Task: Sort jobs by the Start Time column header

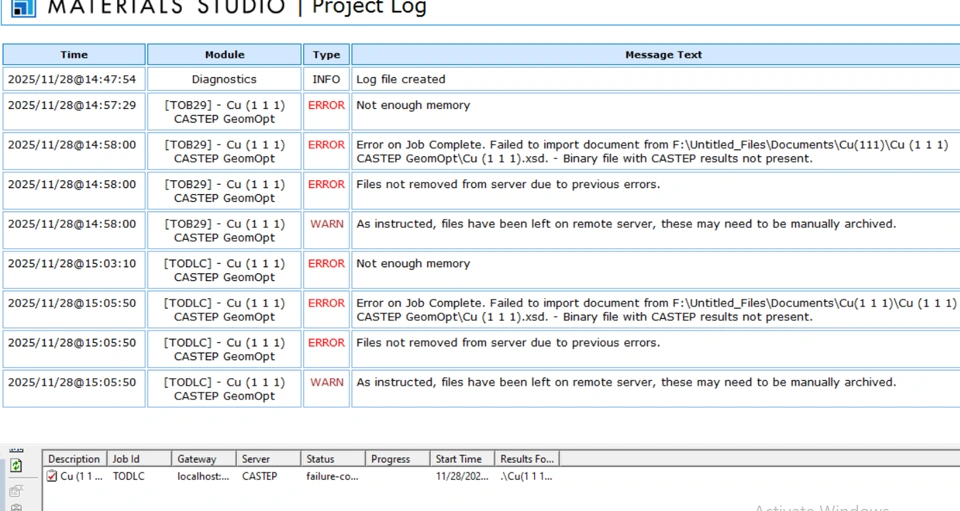Action: click(462, 459)
